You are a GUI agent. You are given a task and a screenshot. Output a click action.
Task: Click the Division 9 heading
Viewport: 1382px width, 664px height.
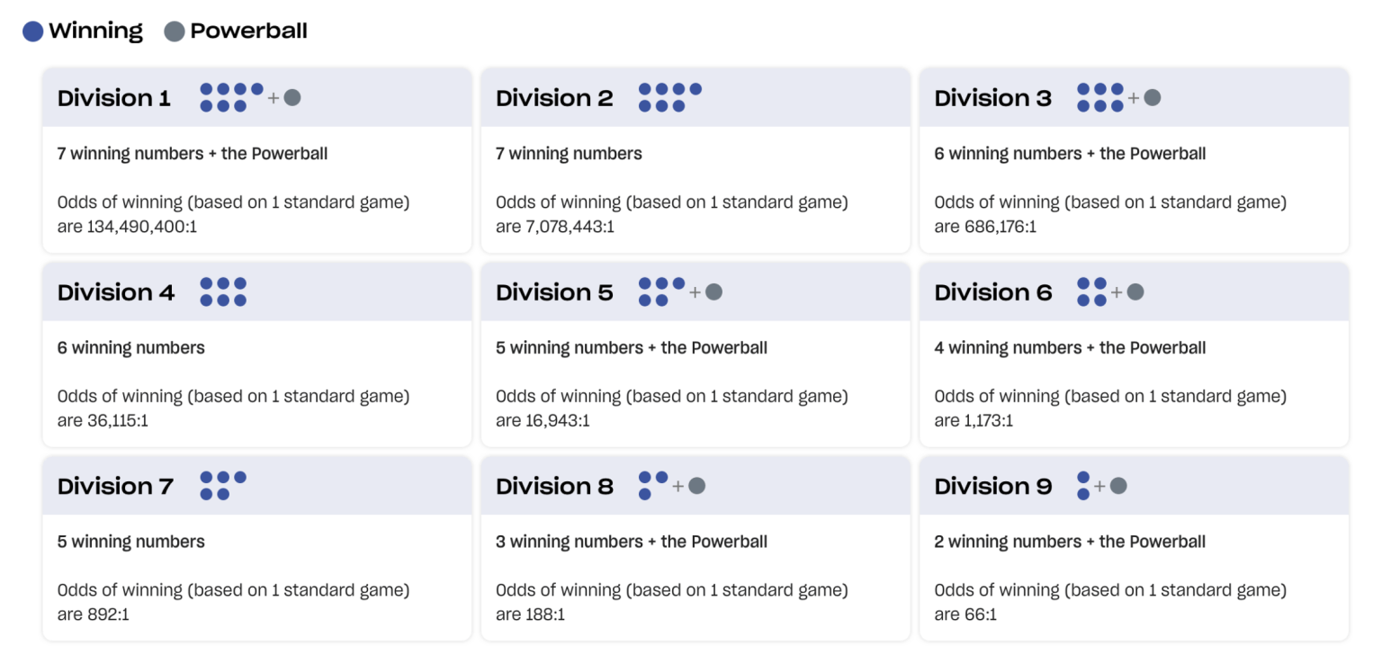click(993, 486)
